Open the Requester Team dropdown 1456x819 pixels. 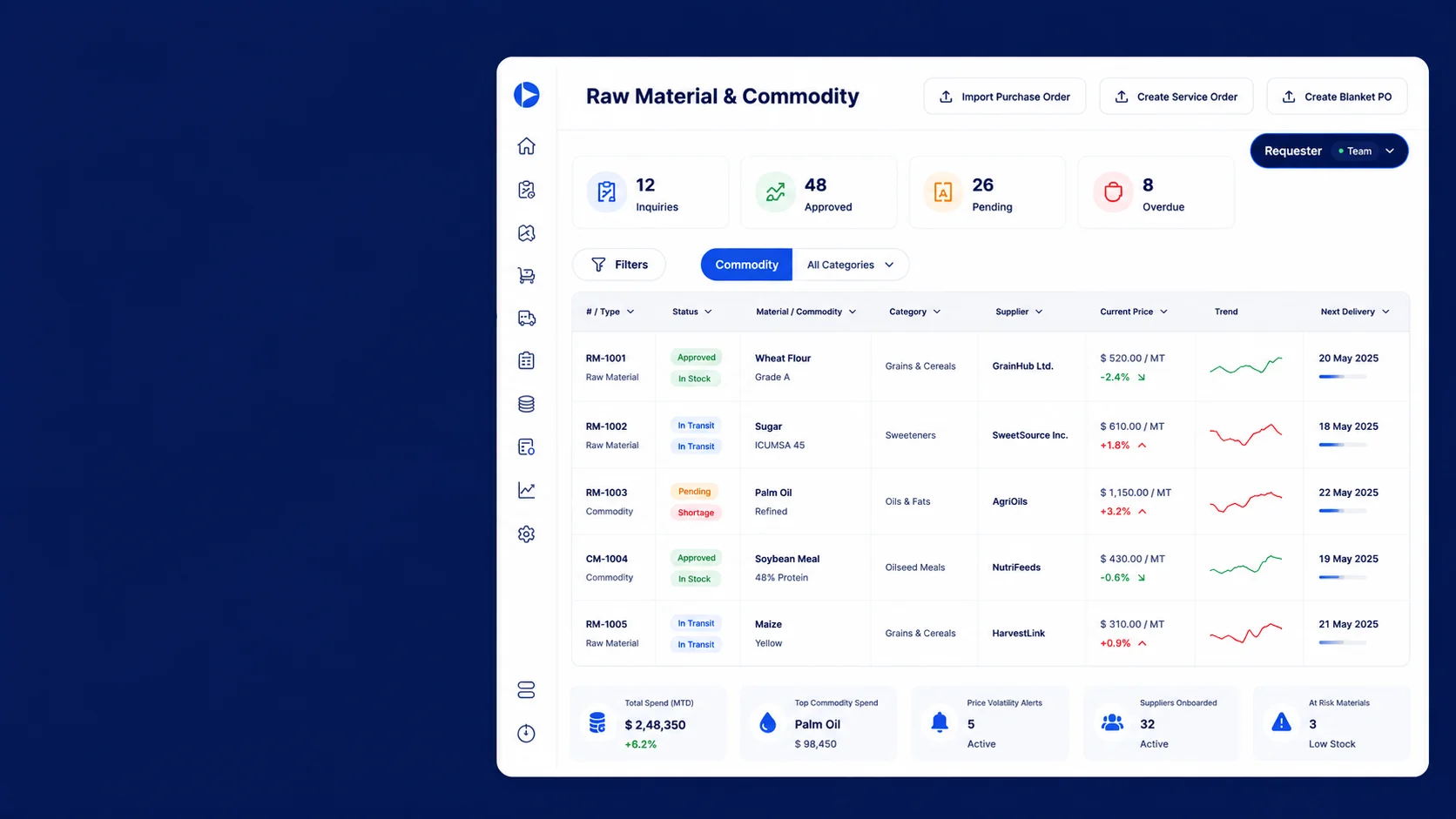point(1329,151)
